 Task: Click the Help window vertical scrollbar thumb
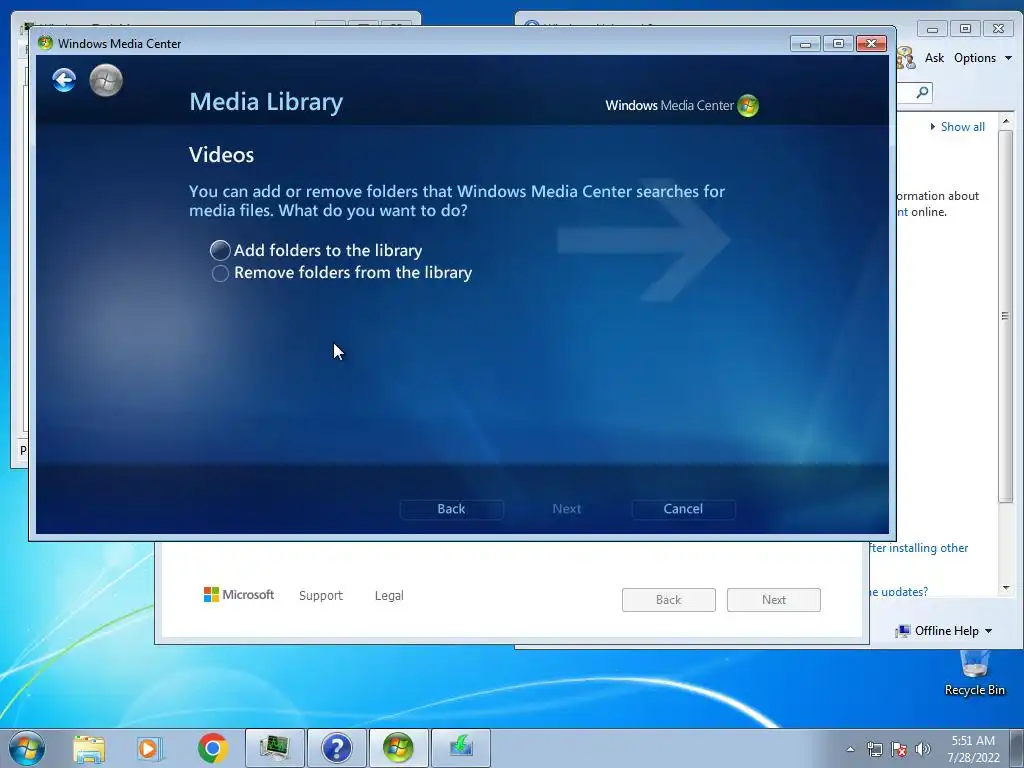(1006, 316)
